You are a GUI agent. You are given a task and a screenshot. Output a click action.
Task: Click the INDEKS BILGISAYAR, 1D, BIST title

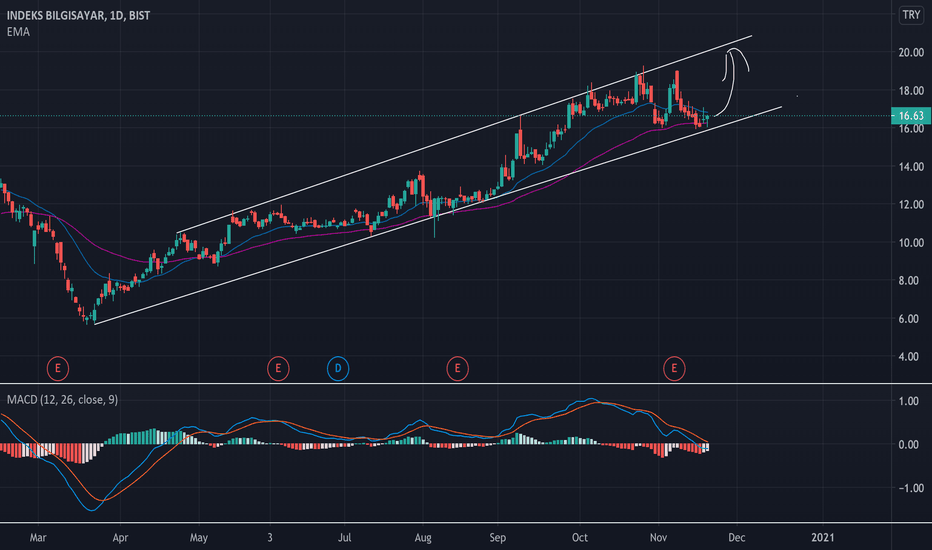coord(78,15)
